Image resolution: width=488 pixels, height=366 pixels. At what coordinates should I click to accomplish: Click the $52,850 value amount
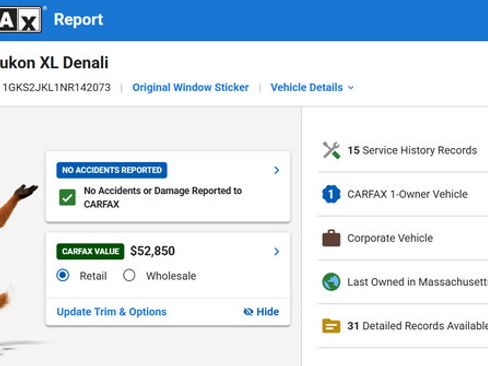click(x=152, y=251)
